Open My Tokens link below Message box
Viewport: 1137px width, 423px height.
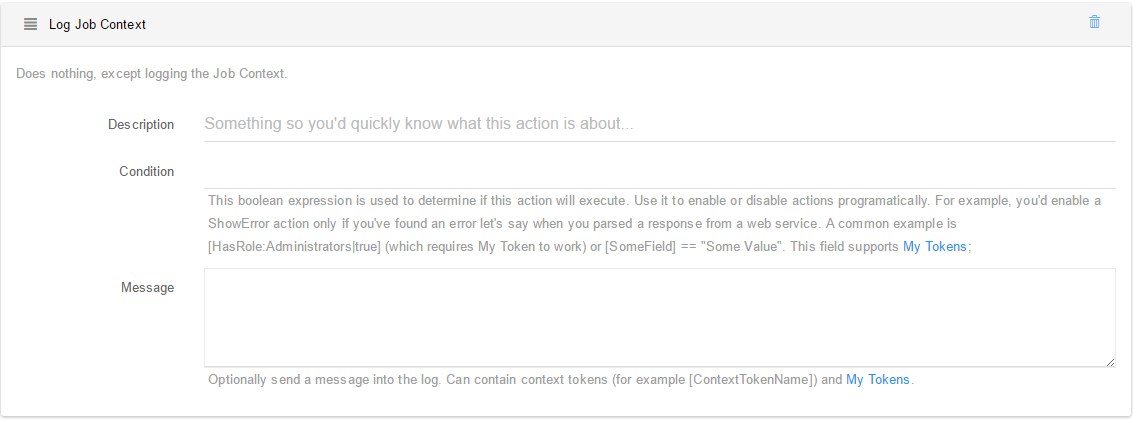[877, 379]
